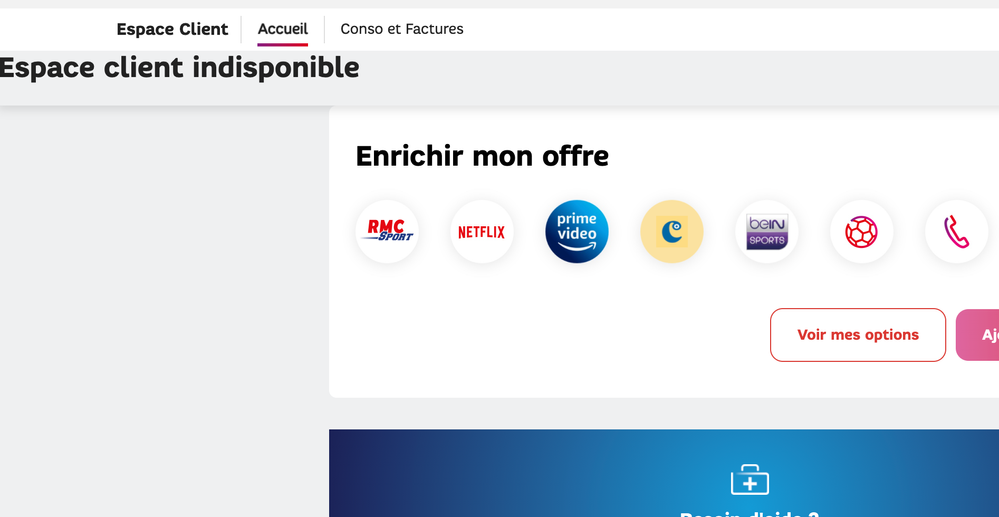Click the pink button right of Voir mes options

(978, 335)
